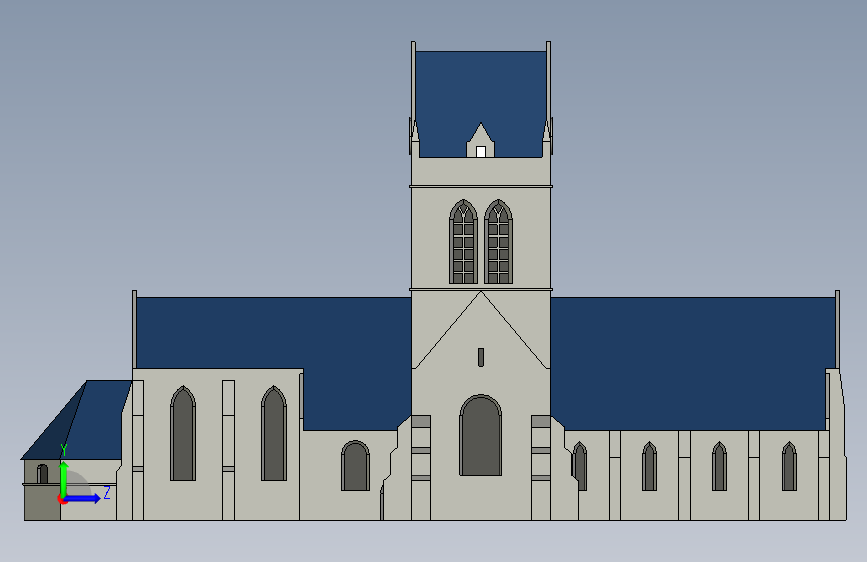This screenshot has height=562, width=867.
Task: Pick the narrow slit opening in the transept gable
Action: [480, 357]
